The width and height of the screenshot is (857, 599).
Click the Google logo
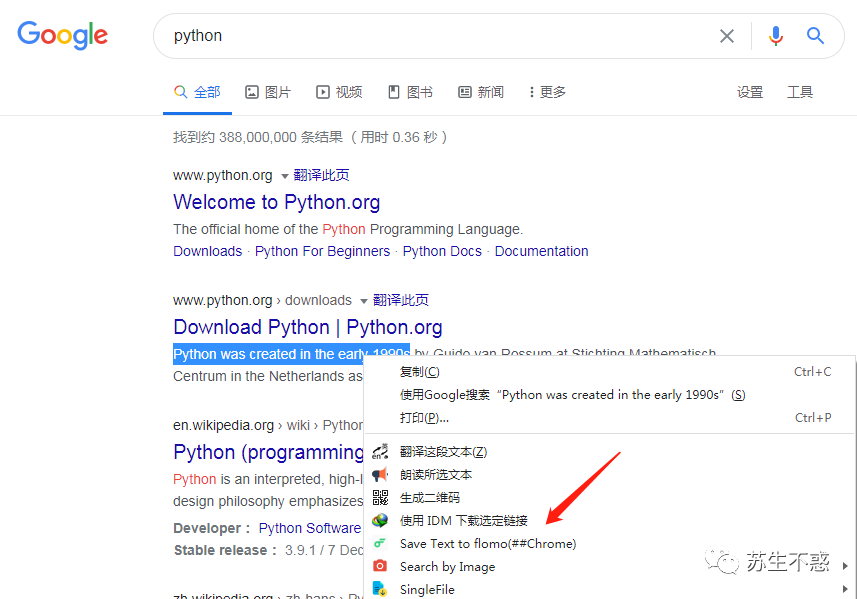click(62, 36)
